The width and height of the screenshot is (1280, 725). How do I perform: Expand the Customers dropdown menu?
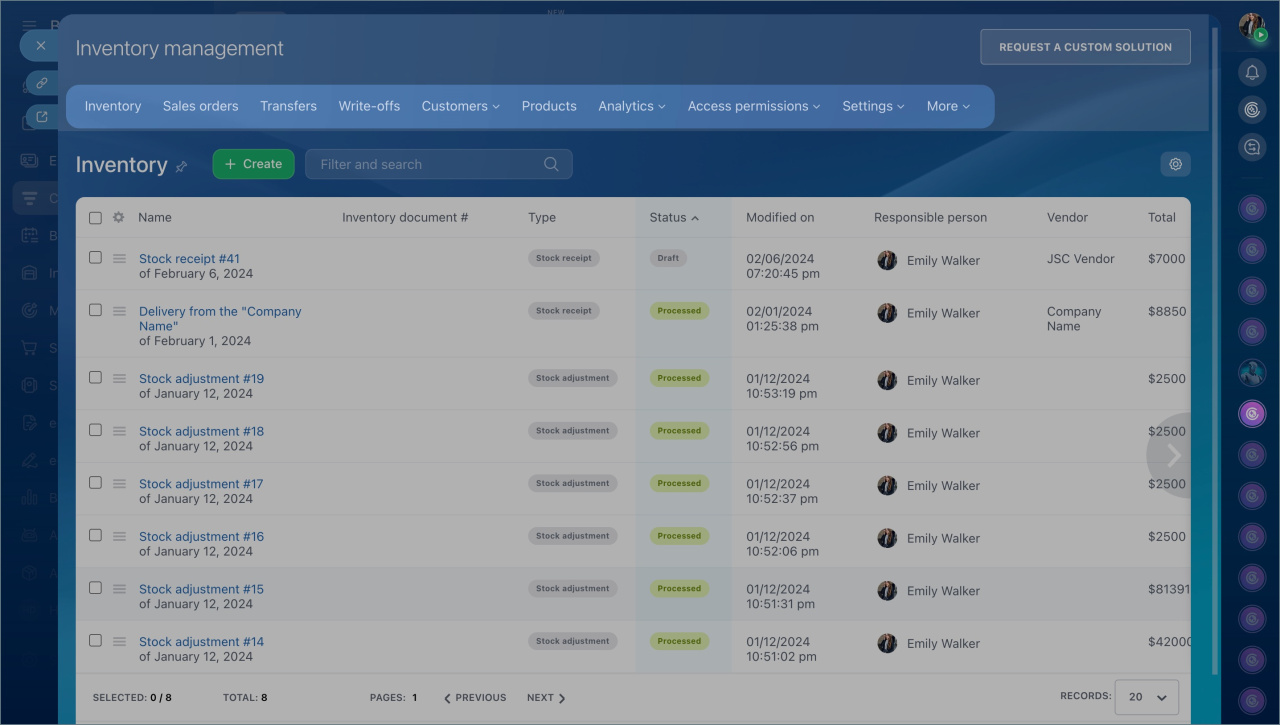(460, 106)
